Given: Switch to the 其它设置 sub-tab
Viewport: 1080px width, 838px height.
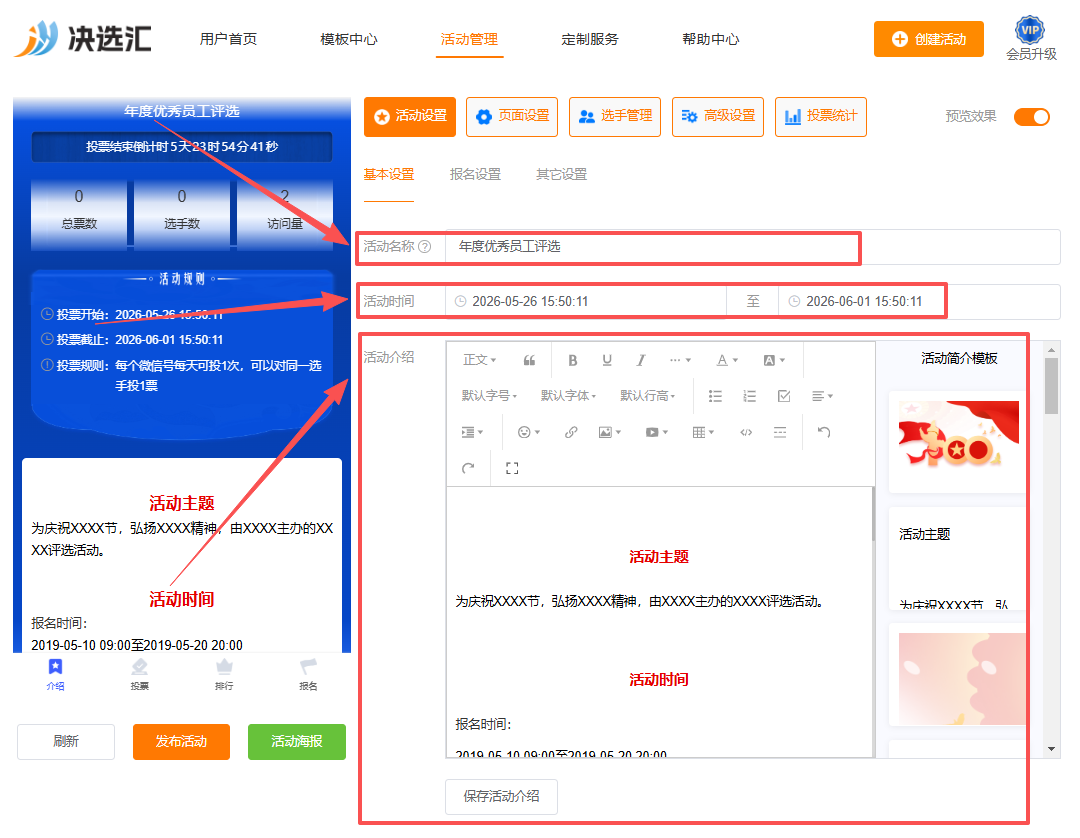Looking at the screenshot, I should click(561, 174).
